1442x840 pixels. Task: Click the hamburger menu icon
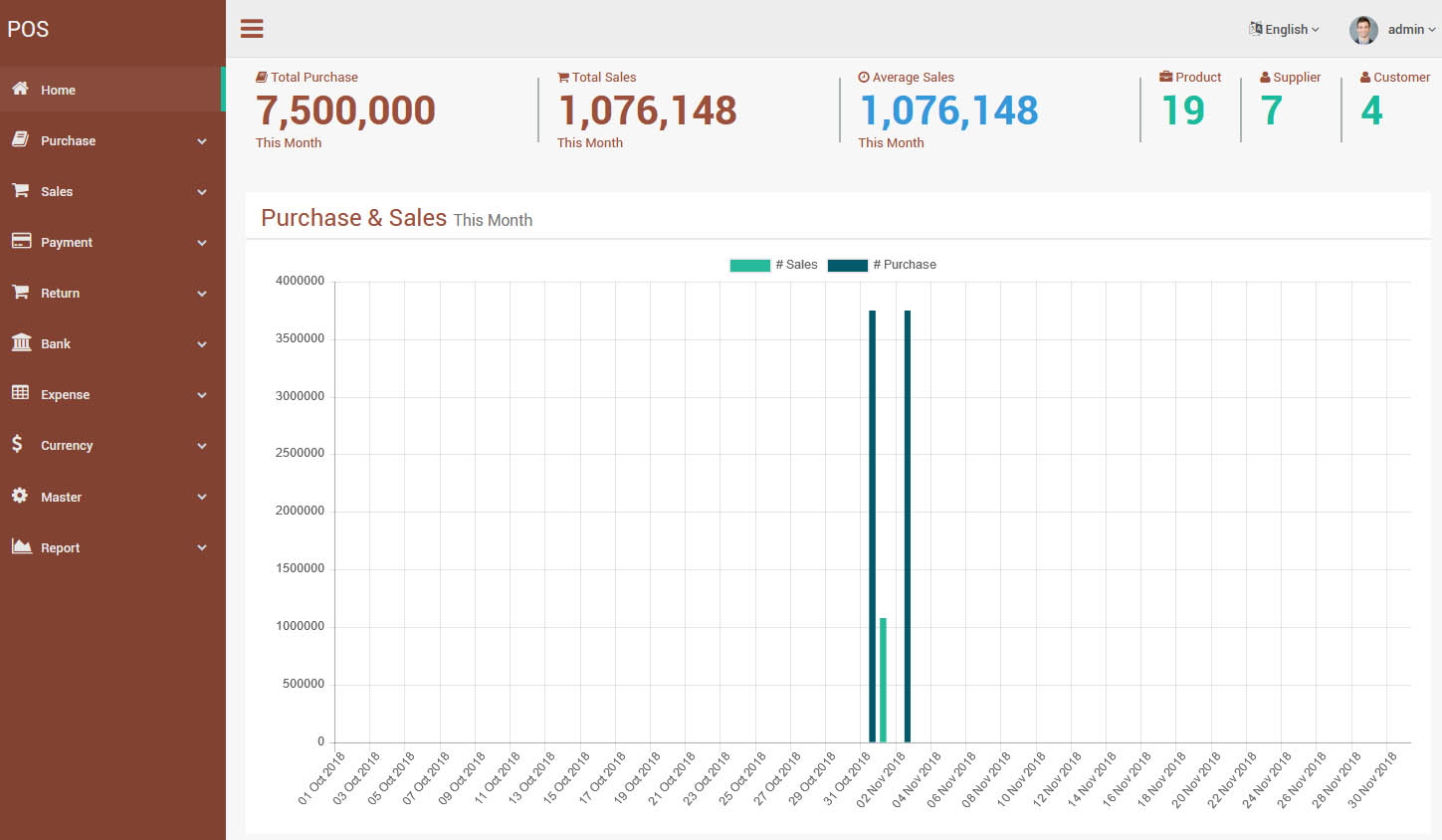[x=252, y=29]
